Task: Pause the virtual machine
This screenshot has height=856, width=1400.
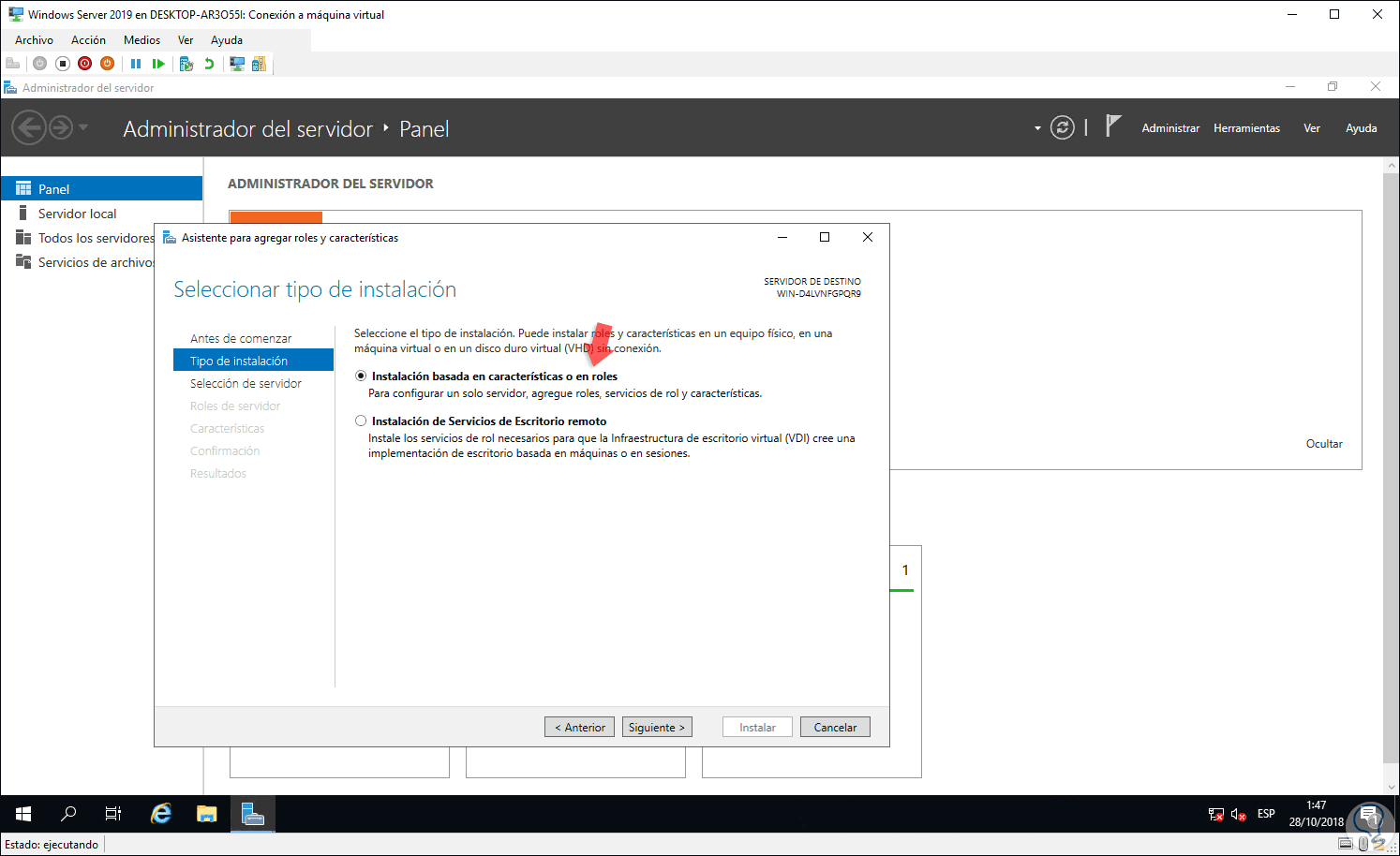Action: click(x=136, y=64)
